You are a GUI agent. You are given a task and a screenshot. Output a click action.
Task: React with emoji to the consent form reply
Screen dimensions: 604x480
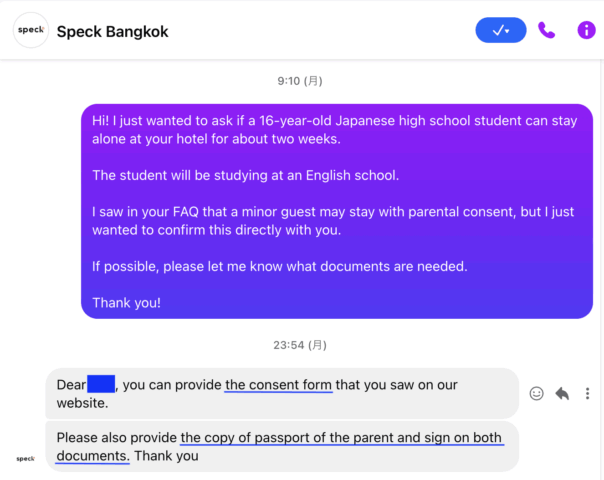point(537,393)
